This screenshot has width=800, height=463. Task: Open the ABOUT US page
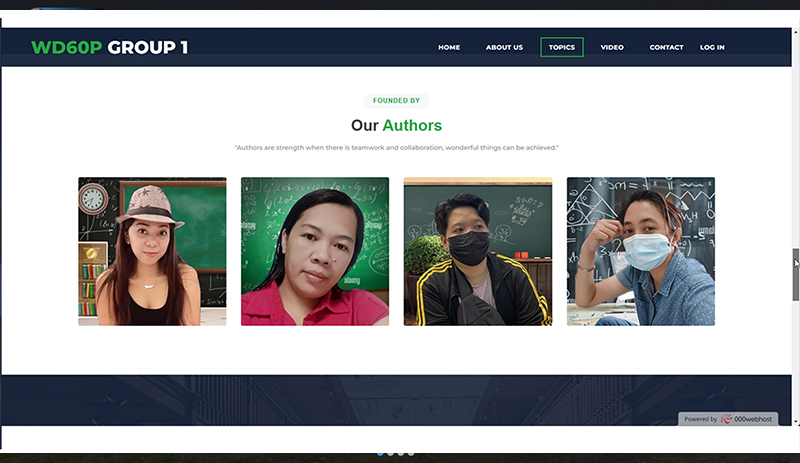click(504, 47)
